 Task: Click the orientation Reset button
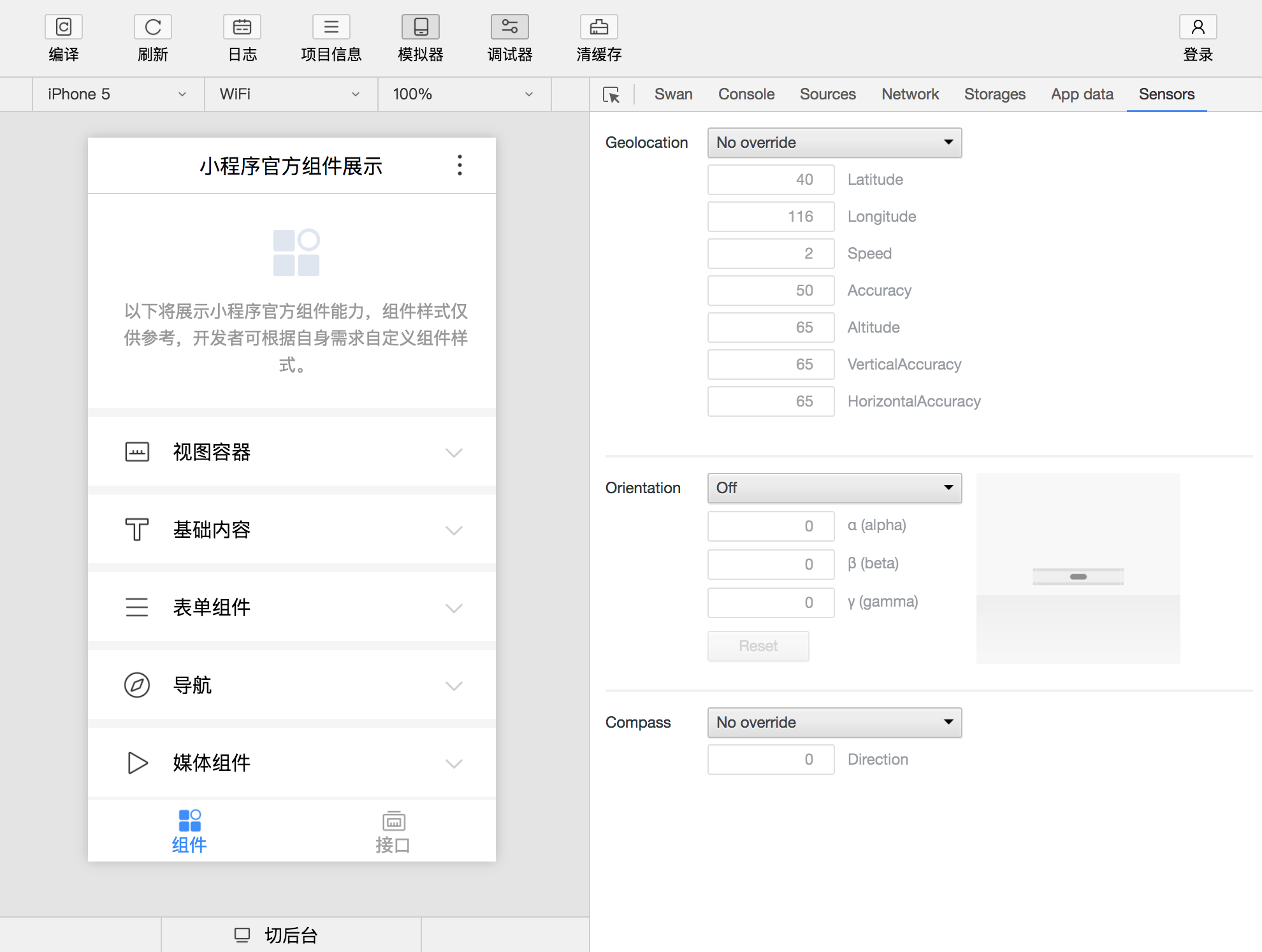pos(758,646)
